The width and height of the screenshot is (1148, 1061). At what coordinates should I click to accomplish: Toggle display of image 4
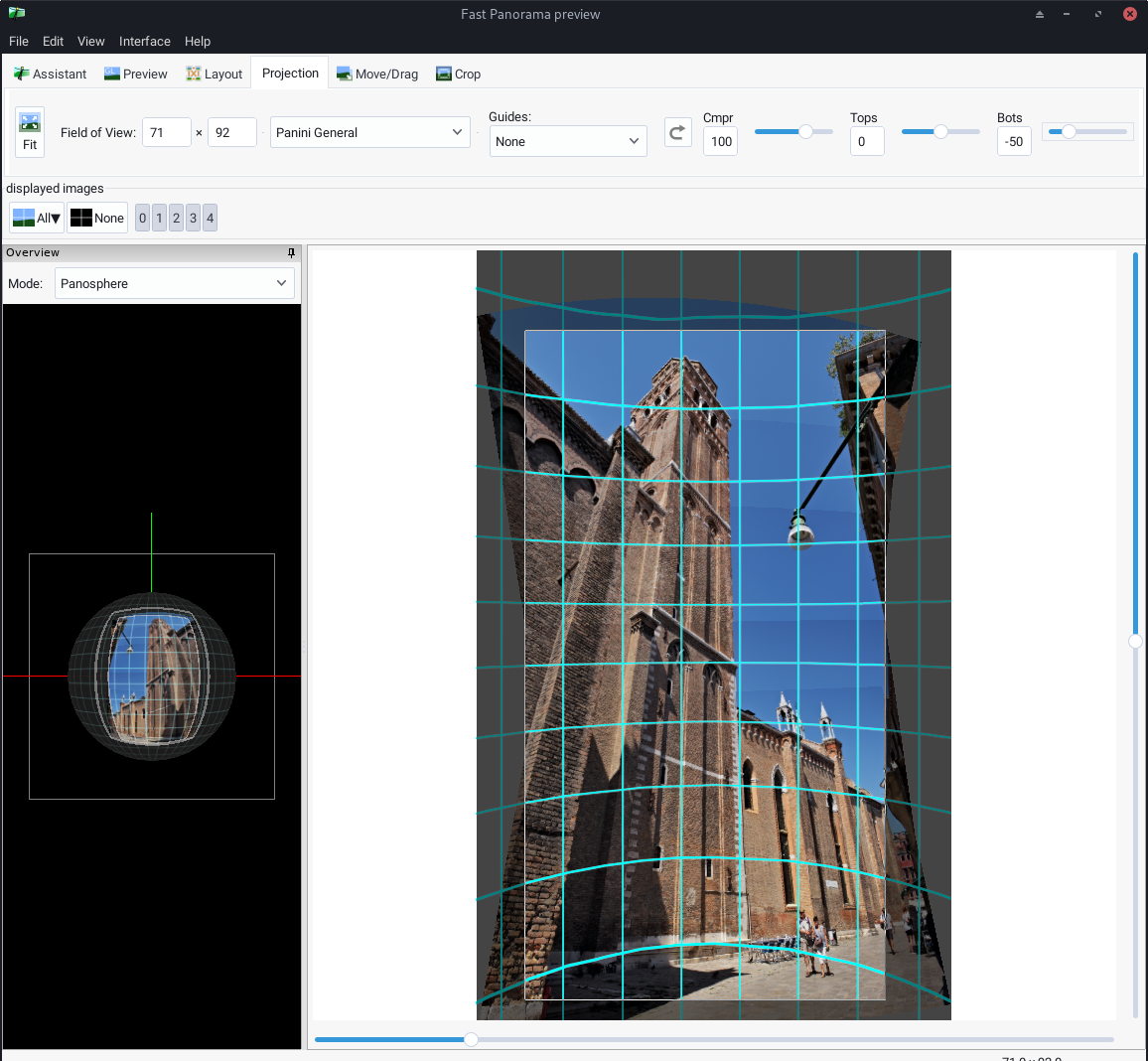click(x=211, y=218)
